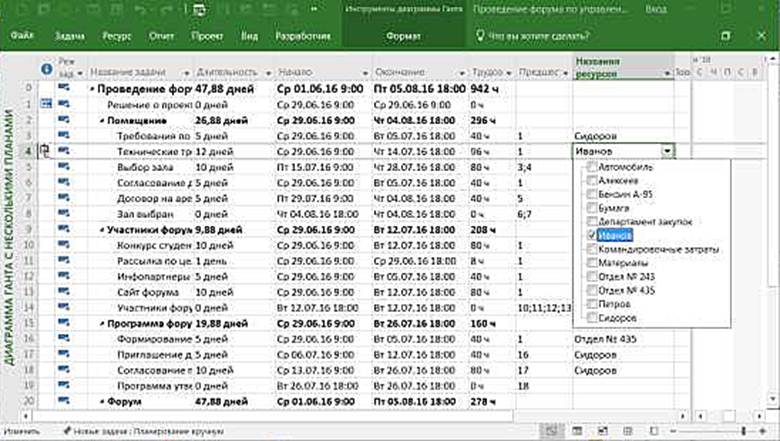Uncheck the Иванов resource checkbox
The width and height of the screenshot is (780, 441).
[592, 236]
